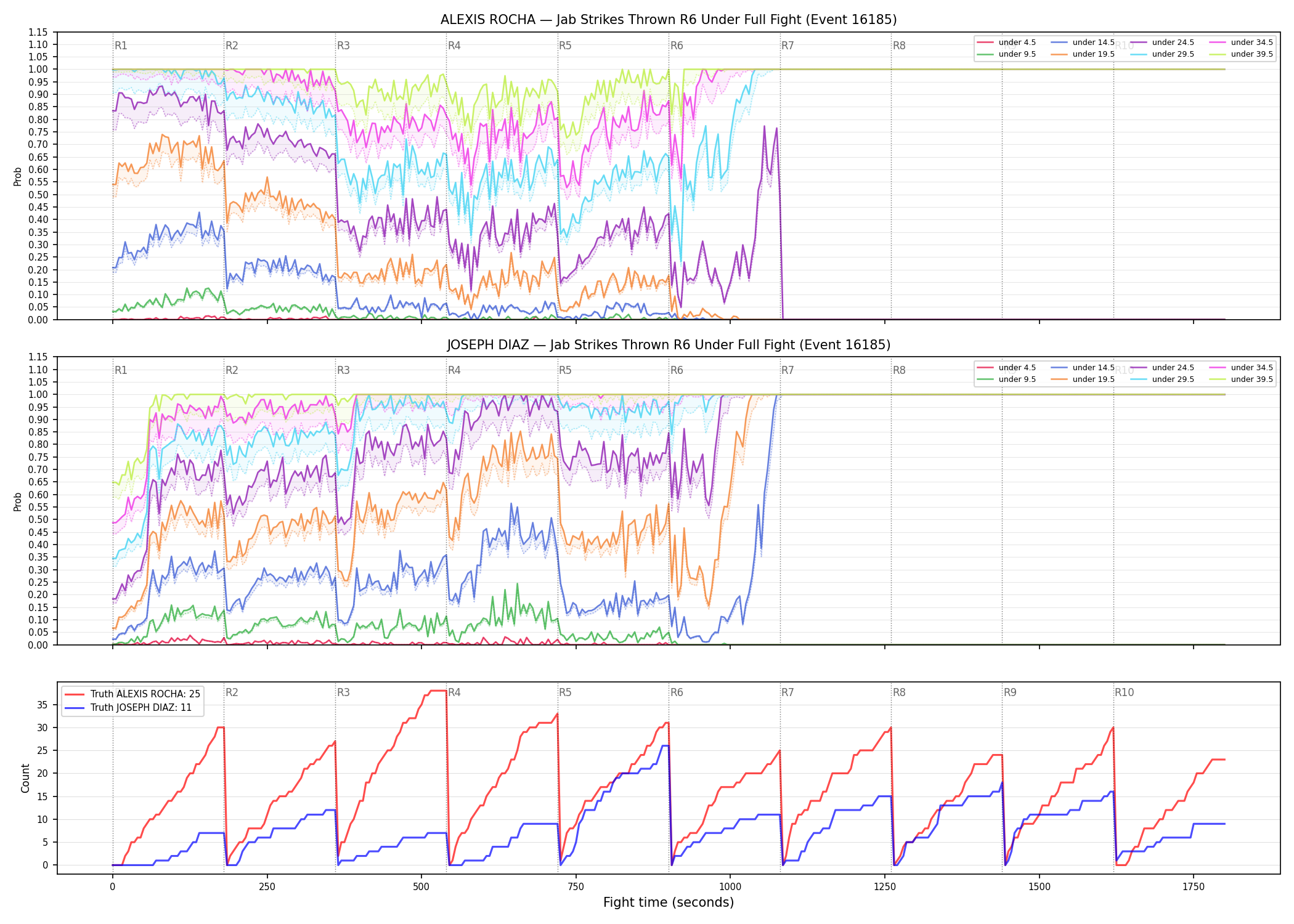
Task: Pick 'under 14.5' legend entry in Diaz chart
Action: 1083,368
